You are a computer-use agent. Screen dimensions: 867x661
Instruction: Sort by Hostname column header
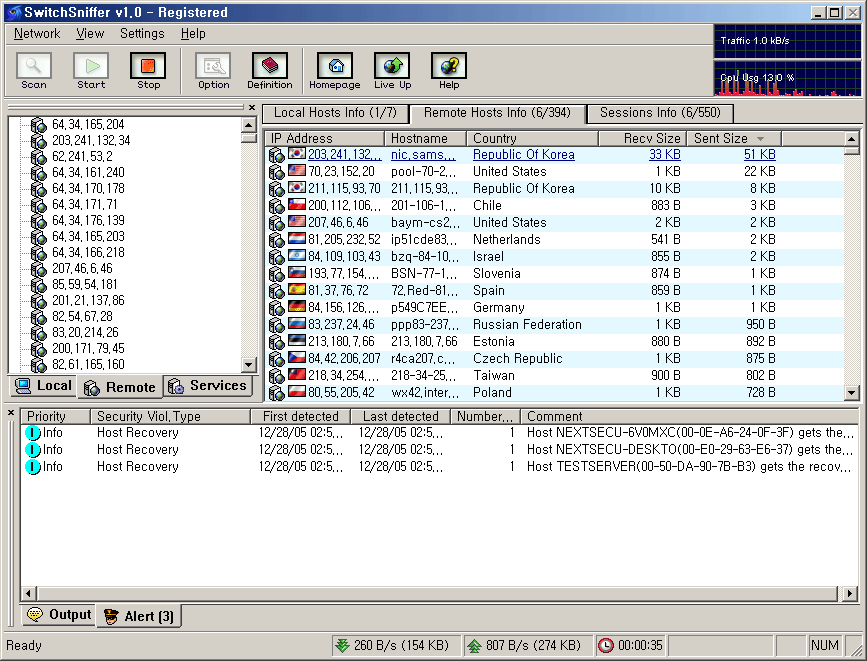425,138
